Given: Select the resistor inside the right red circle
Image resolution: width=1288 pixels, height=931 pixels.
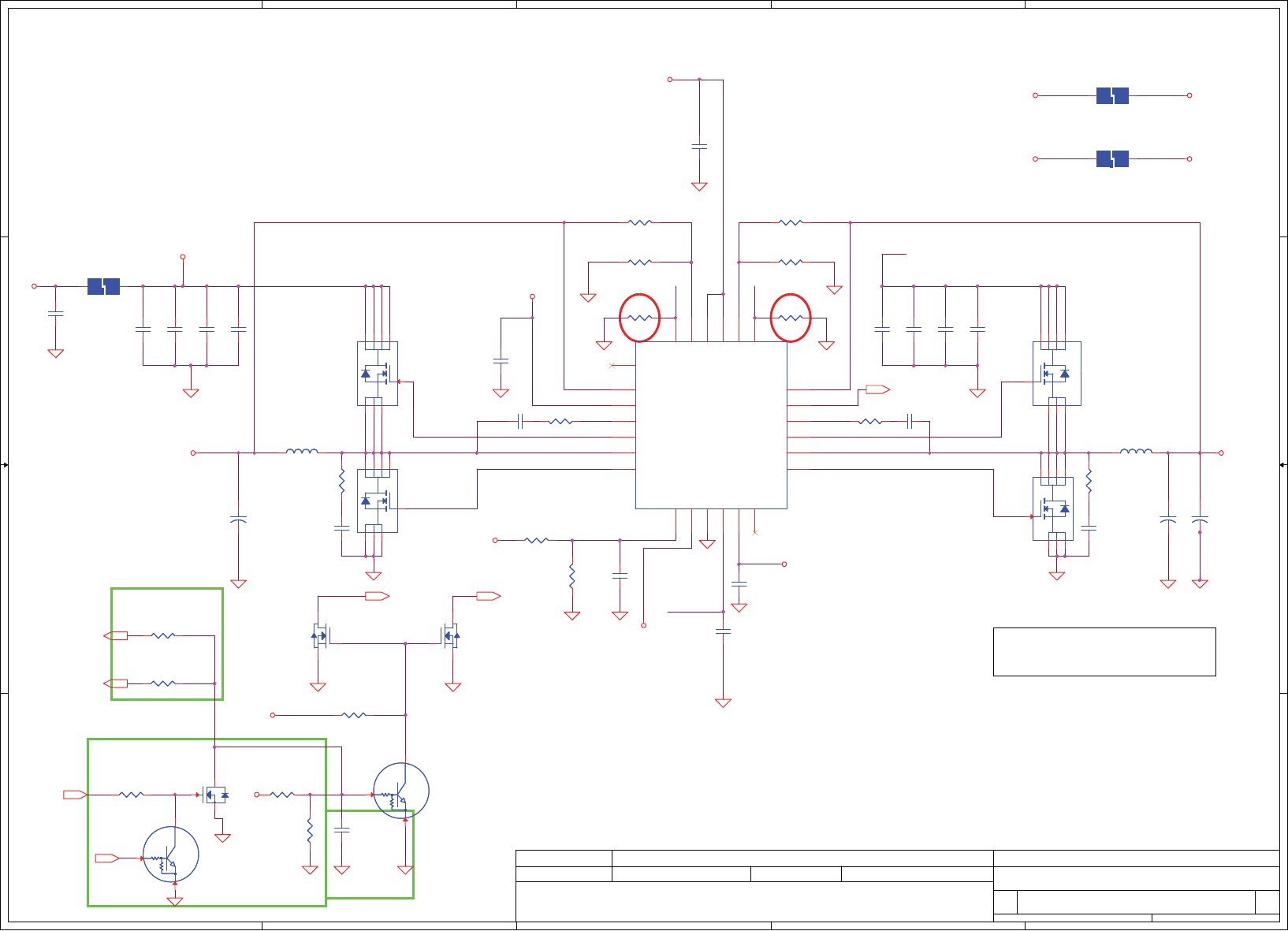Looking at the screenshot, I should (791, 318).
